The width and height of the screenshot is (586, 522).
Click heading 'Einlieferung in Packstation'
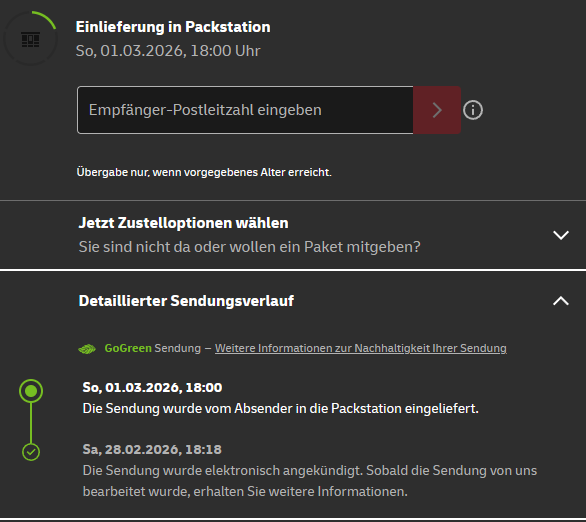(173, 27)
